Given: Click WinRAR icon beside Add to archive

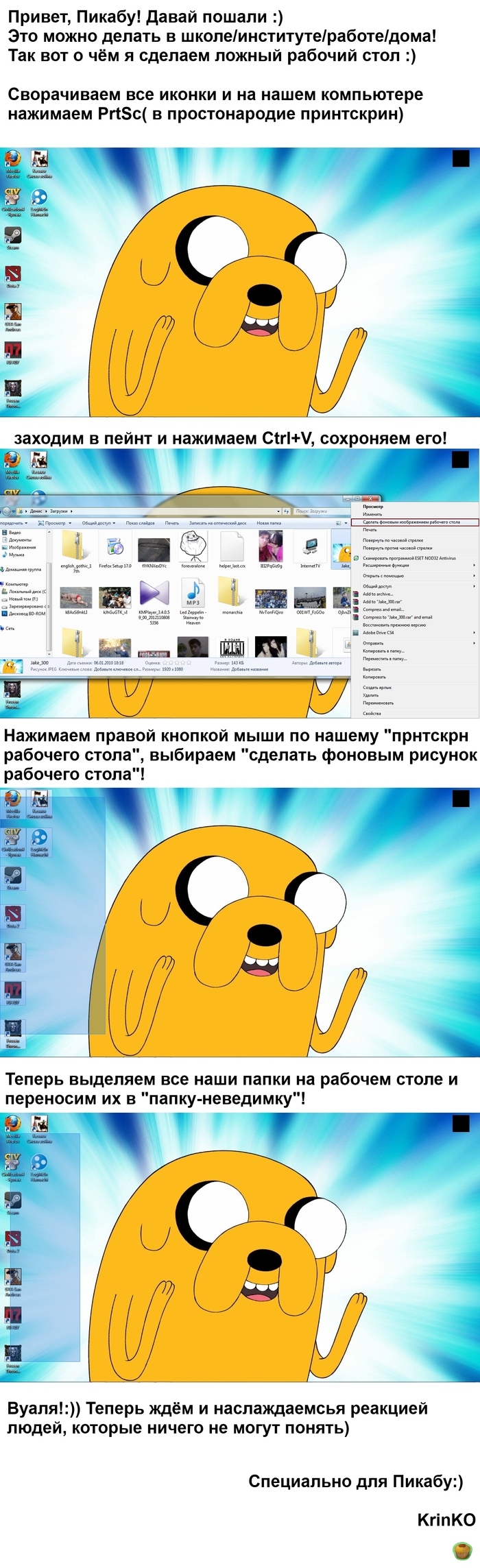Looking at the screenshot, I should (356, 594).
